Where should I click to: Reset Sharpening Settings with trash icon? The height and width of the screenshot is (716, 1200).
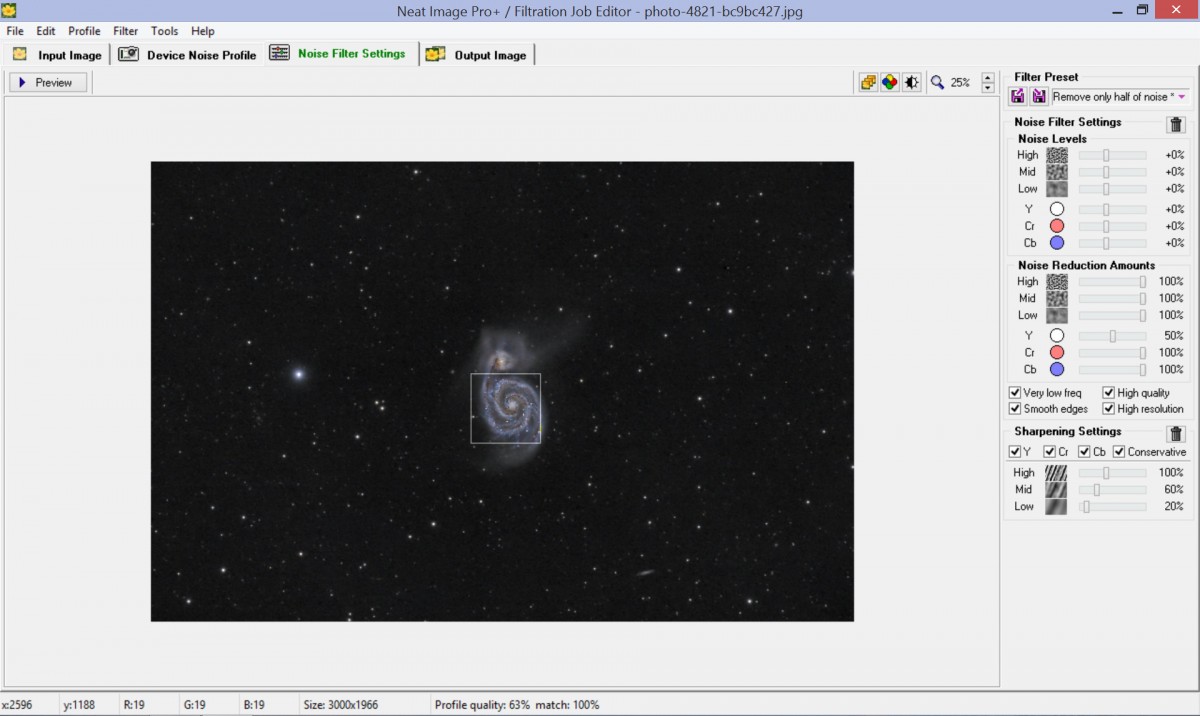click(1176, 434)
